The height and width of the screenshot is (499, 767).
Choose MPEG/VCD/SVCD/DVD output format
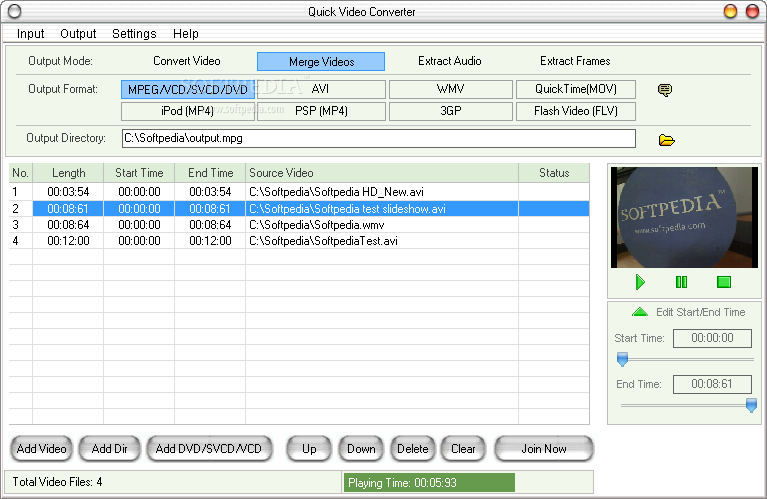187,90
